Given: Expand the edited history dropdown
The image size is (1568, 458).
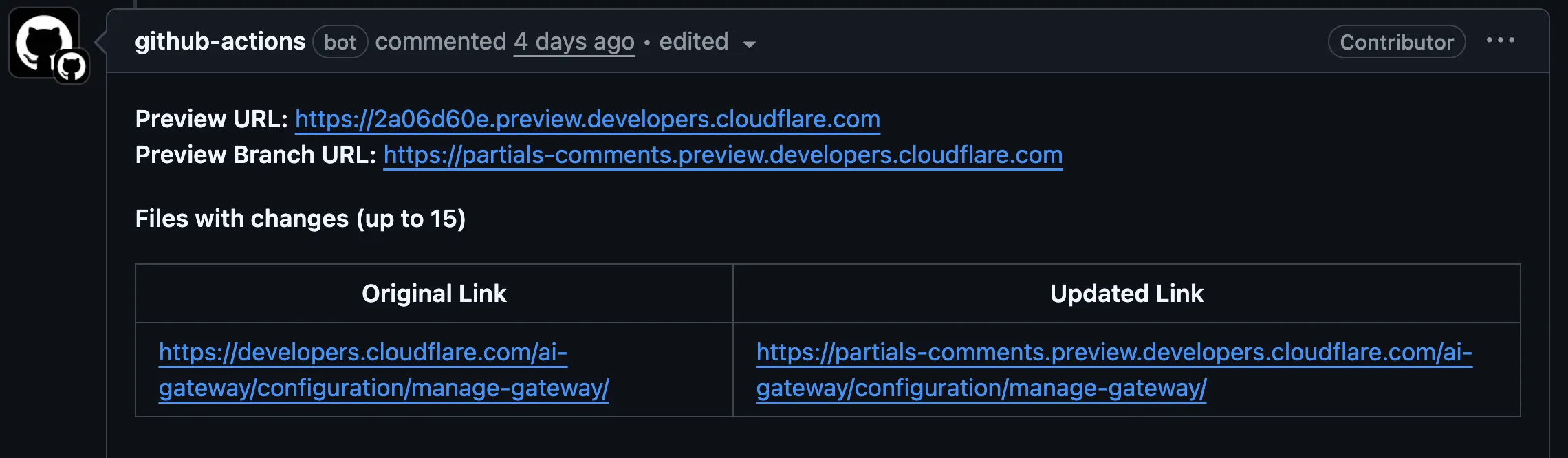Looking at the screenshot, I should point(694,42).
